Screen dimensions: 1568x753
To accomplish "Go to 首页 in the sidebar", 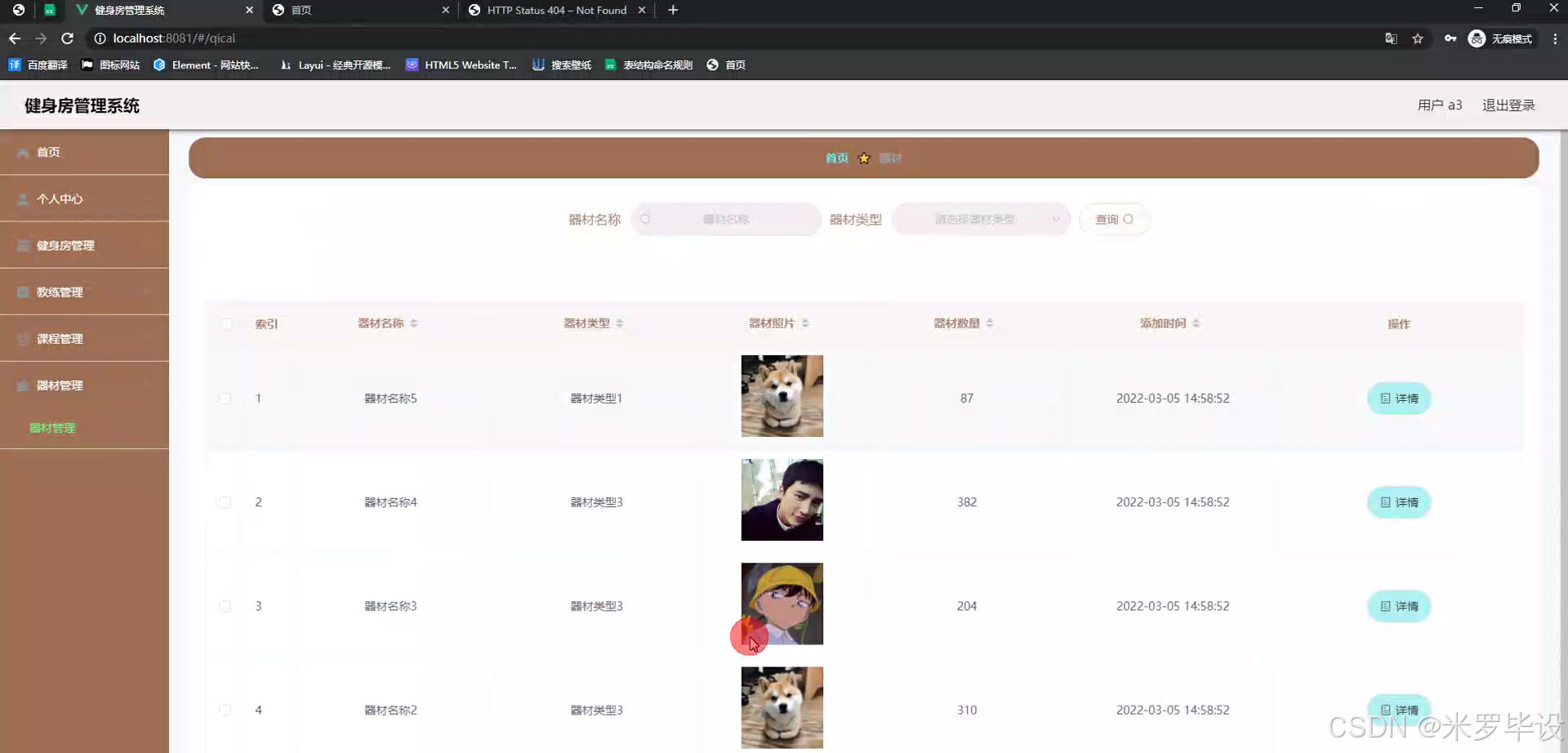I will point(84,152).
